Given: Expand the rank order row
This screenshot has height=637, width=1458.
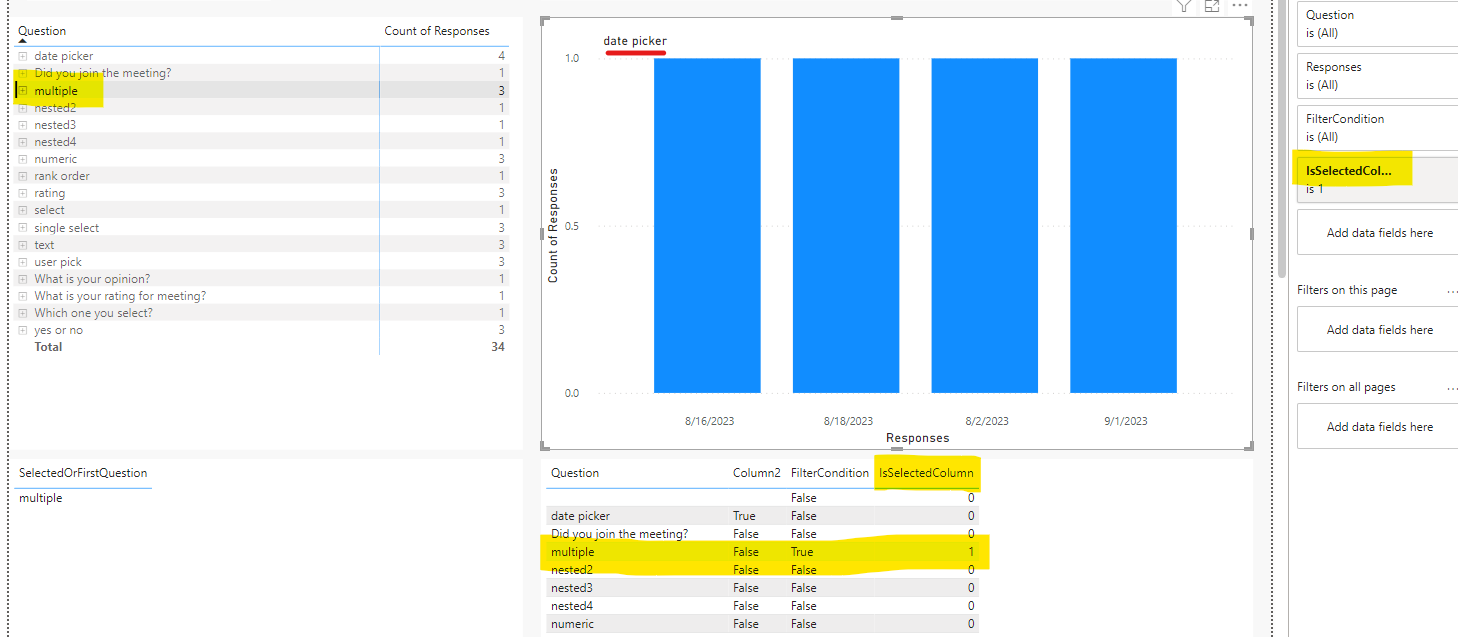Looking at the screenshot, I should 23,176.
